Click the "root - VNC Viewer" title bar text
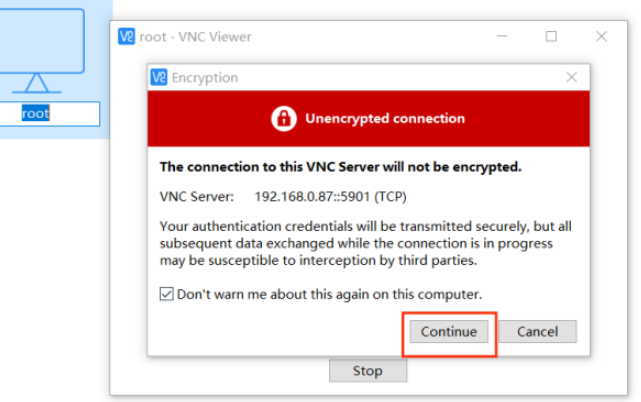The height and width of the screenshot is (402, 641). pos(197,37)
